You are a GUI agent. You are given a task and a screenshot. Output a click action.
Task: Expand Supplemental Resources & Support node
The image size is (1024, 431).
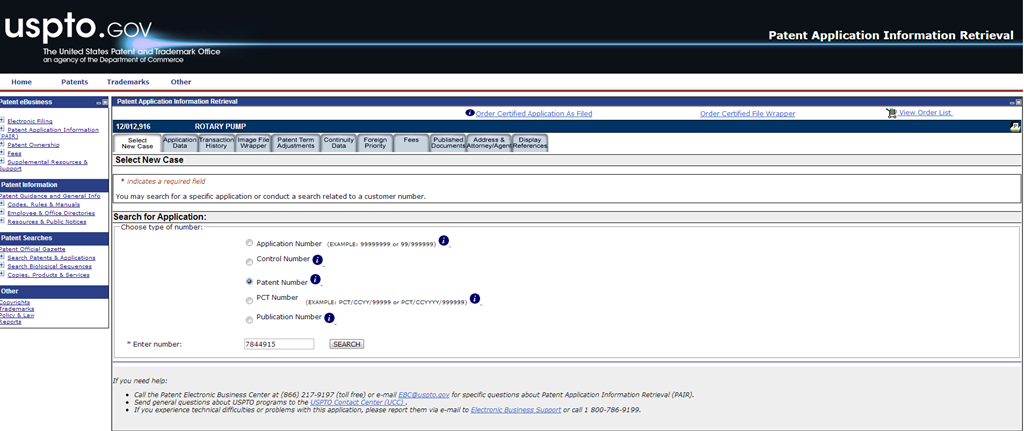3,161
